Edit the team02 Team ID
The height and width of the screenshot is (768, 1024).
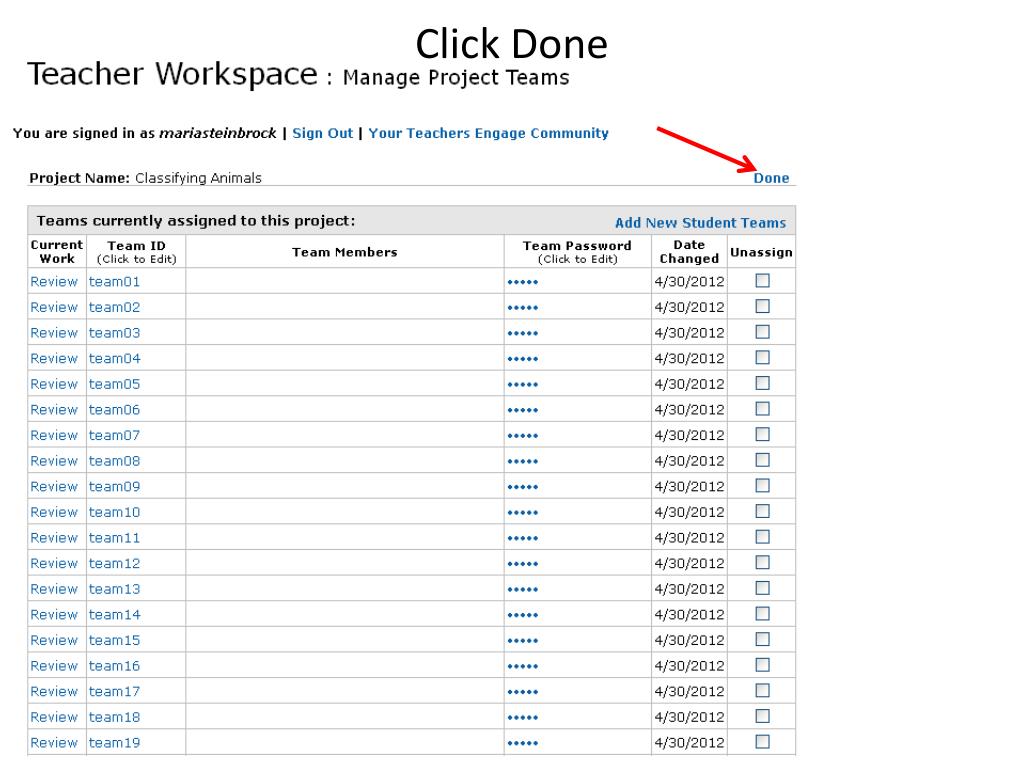tap(114, 307)
